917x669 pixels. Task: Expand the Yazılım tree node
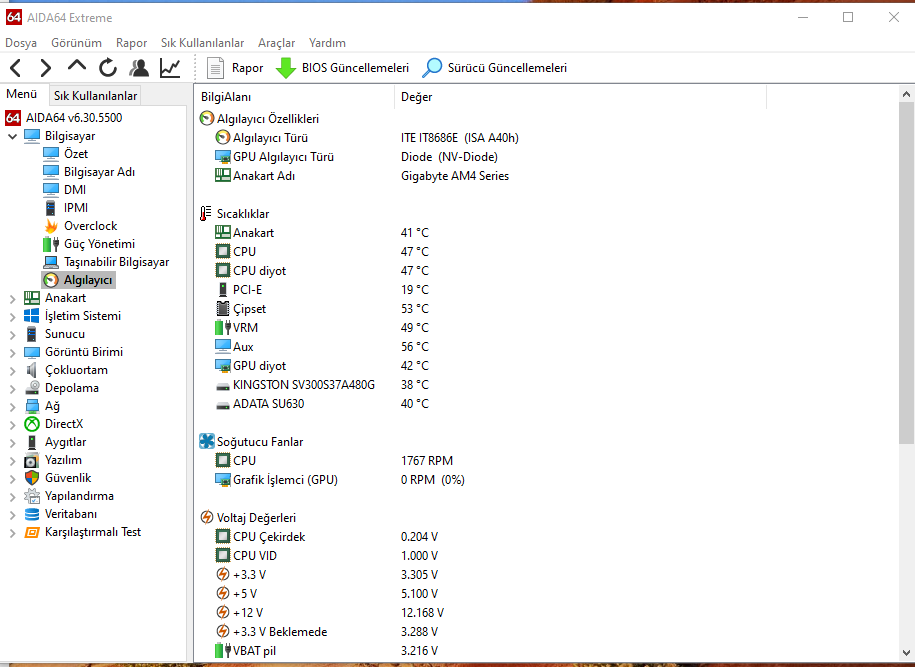pos(12,461)
